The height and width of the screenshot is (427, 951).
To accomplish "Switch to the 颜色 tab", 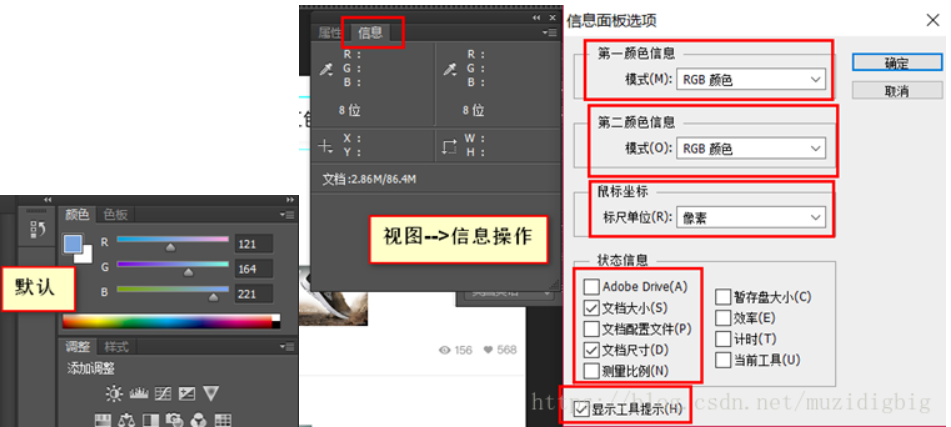I will coord(77,215).
